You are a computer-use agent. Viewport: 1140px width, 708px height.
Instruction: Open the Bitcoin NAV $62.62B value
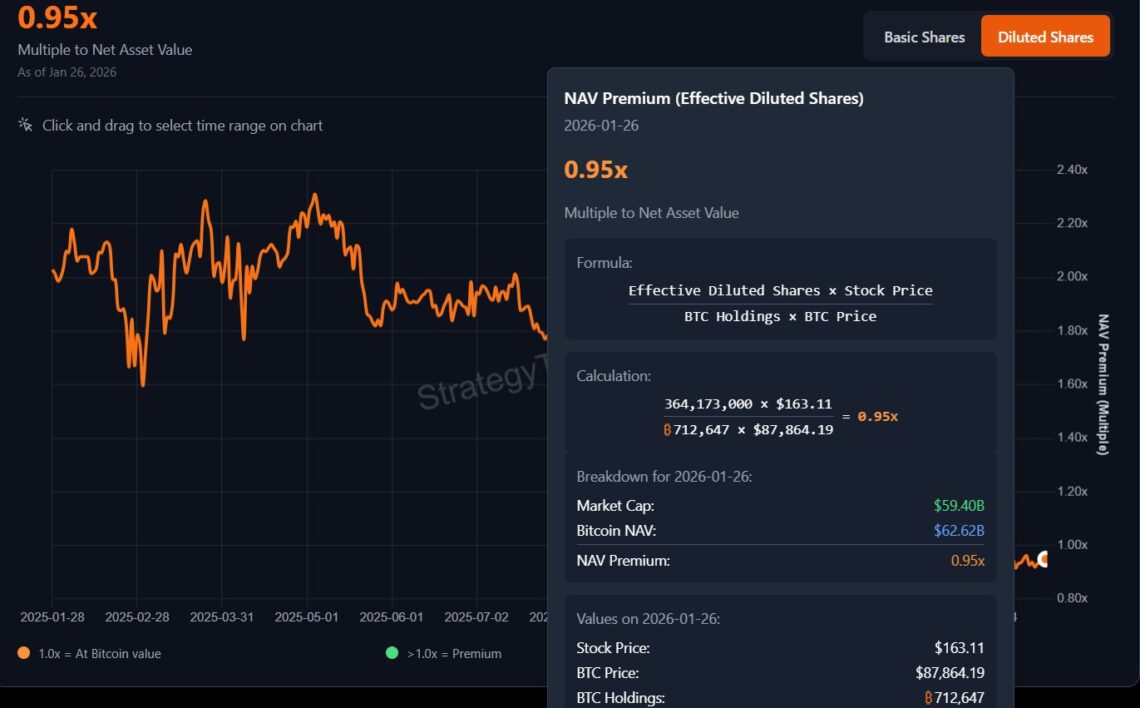(x=959, y=531)
